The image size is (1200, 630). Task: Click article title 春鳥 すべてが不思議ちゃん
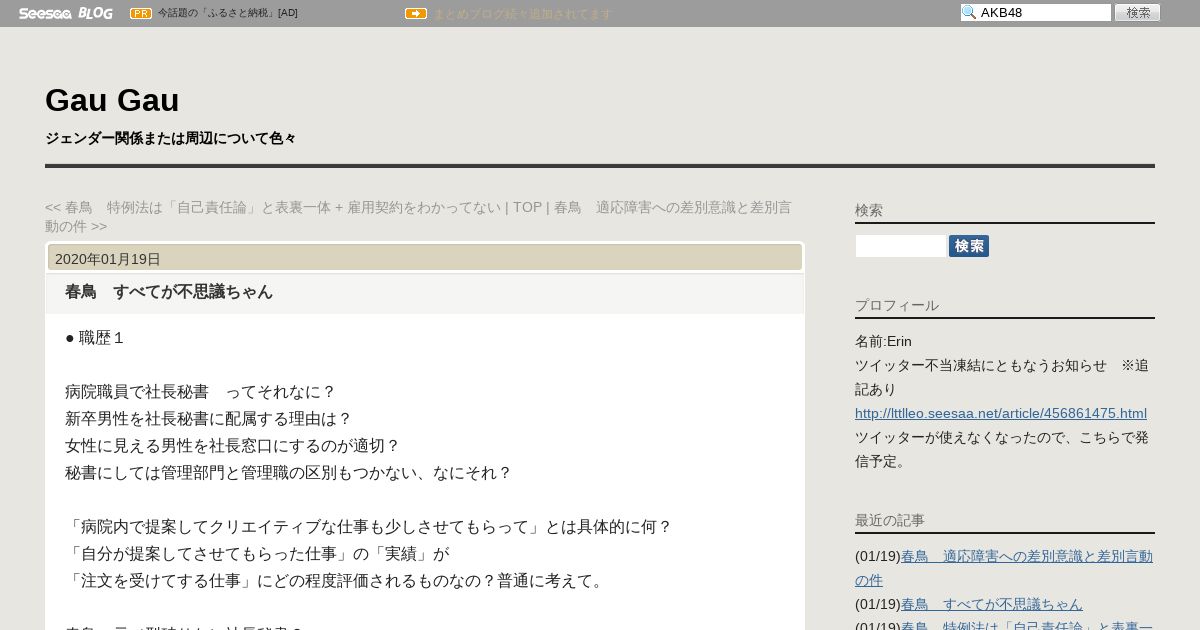(x=169, y=292)
